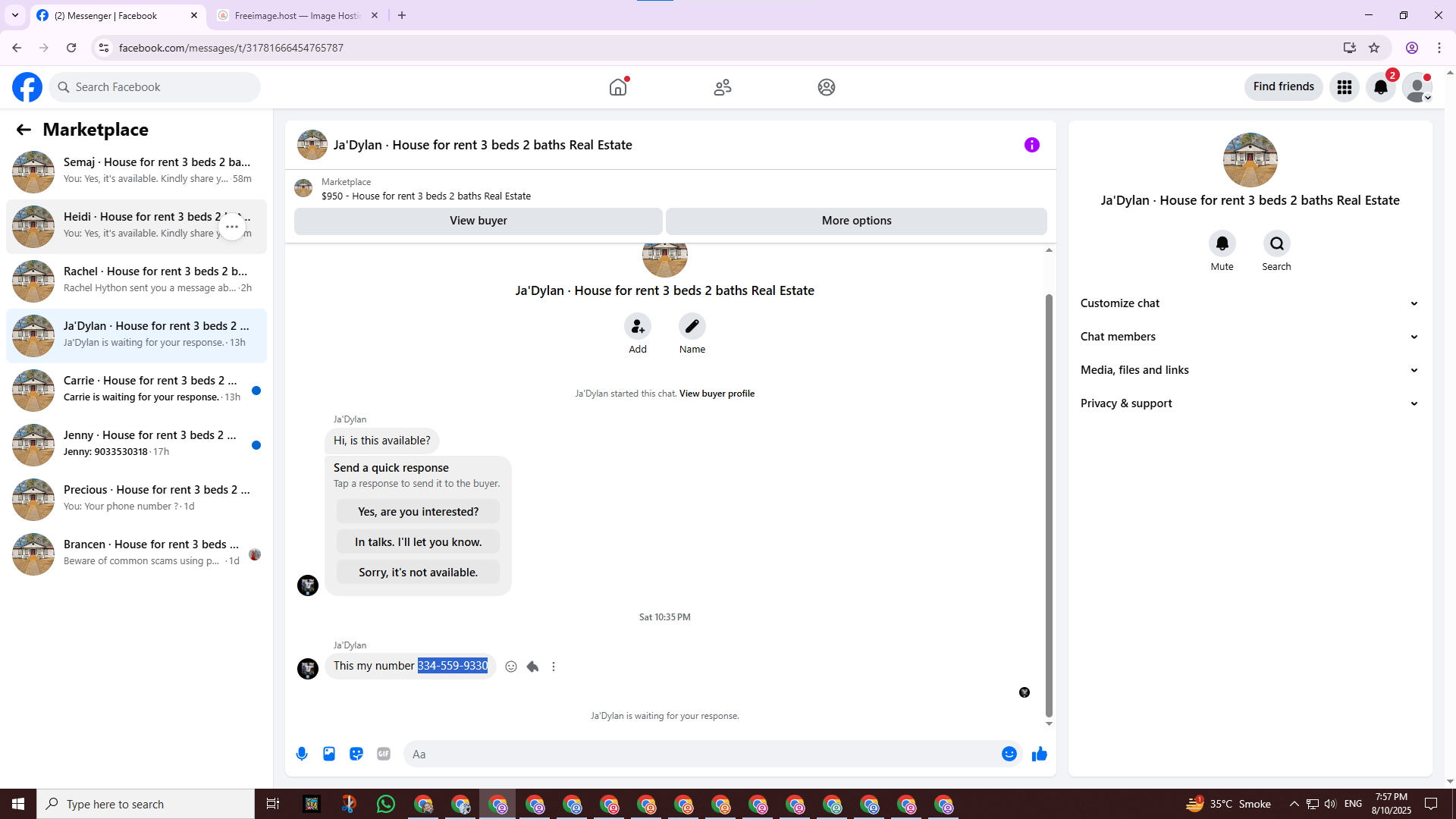This screenshot has height=819, width=1456.
Task: Click the View buyer button
Action: pyautogui.click(x=478, y=221)
